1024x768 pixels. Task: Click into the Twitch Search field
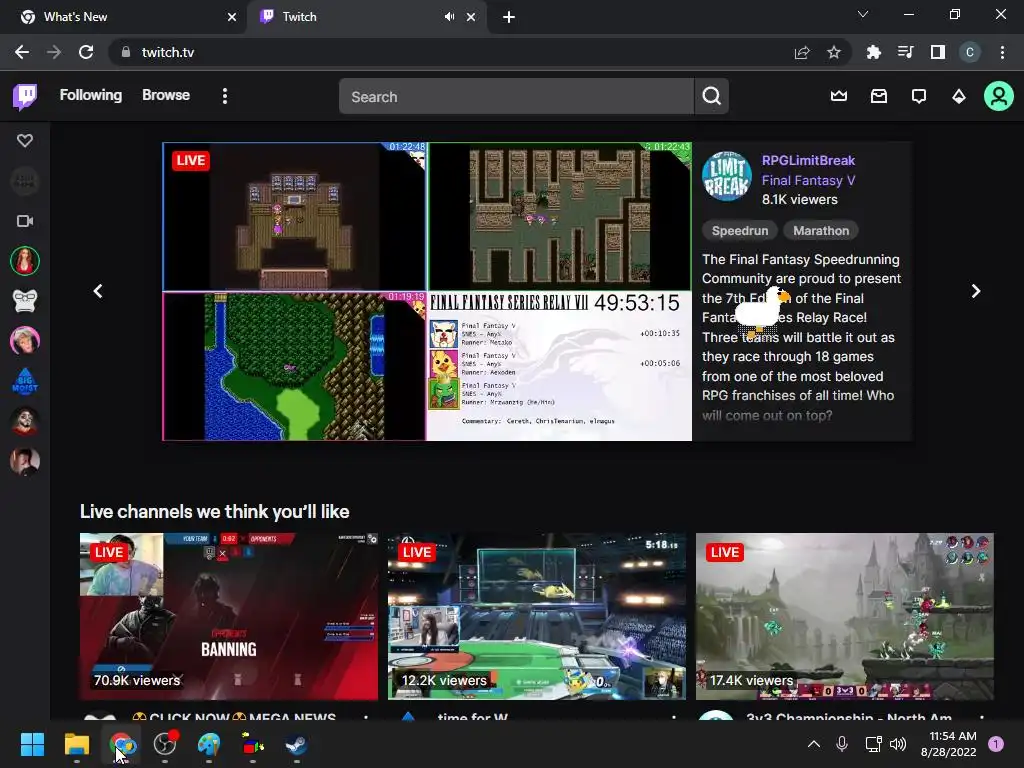pyautogui.click(x=516, y=97)
